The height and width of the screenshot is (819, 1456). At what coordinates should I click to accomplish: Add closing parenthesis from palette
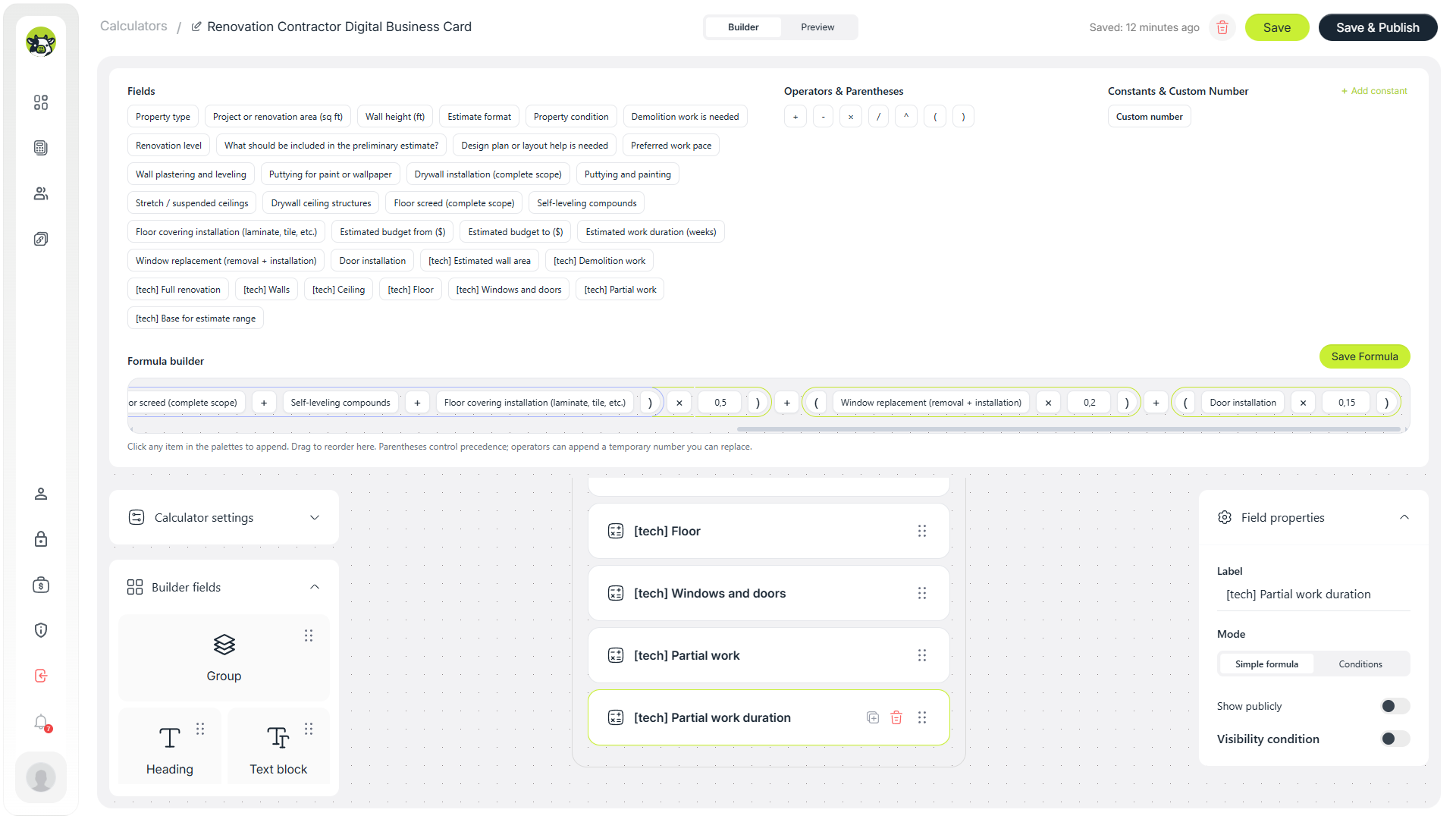pyautogui.click(x=963, y=117)
